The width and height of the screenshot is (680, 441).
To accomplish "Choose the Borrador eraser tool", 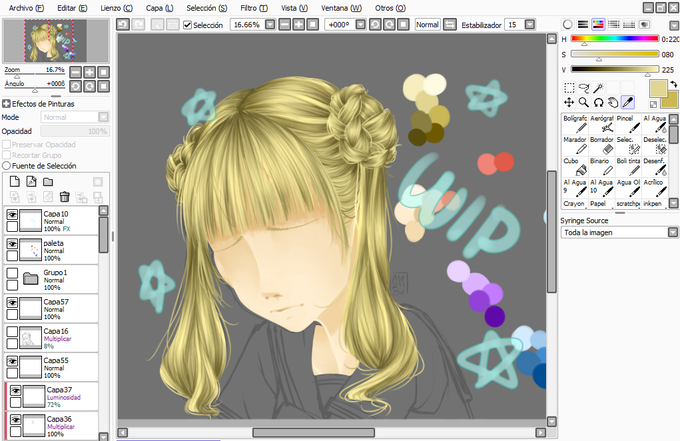I will coord(602,145).
